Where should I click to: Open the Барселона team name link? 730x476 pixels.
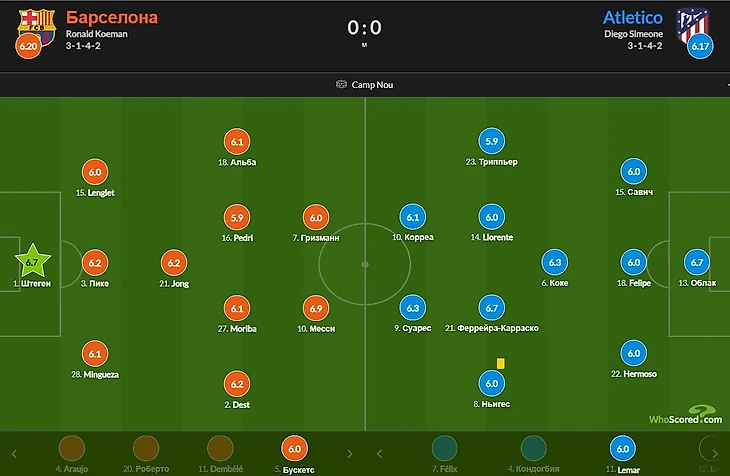112,17
